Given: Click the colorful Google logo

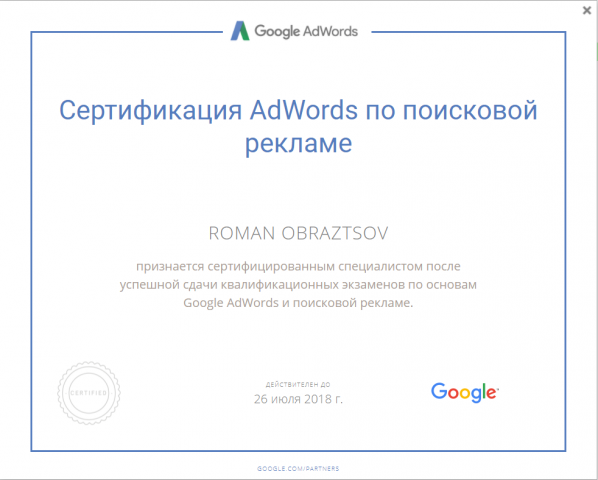Looking at the screenshot, I should tap(465, 392).
